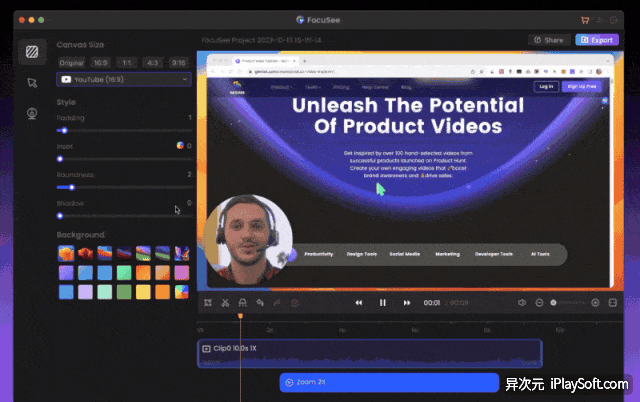
Task: Select 16:9 canvas size
Action: tap(100, 63)
